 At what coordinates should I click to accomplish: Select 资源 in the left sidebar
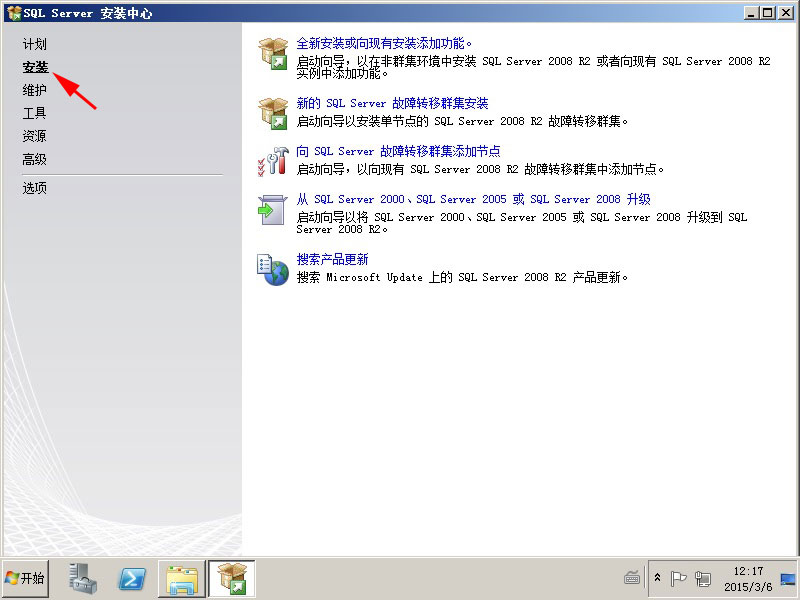35,136
